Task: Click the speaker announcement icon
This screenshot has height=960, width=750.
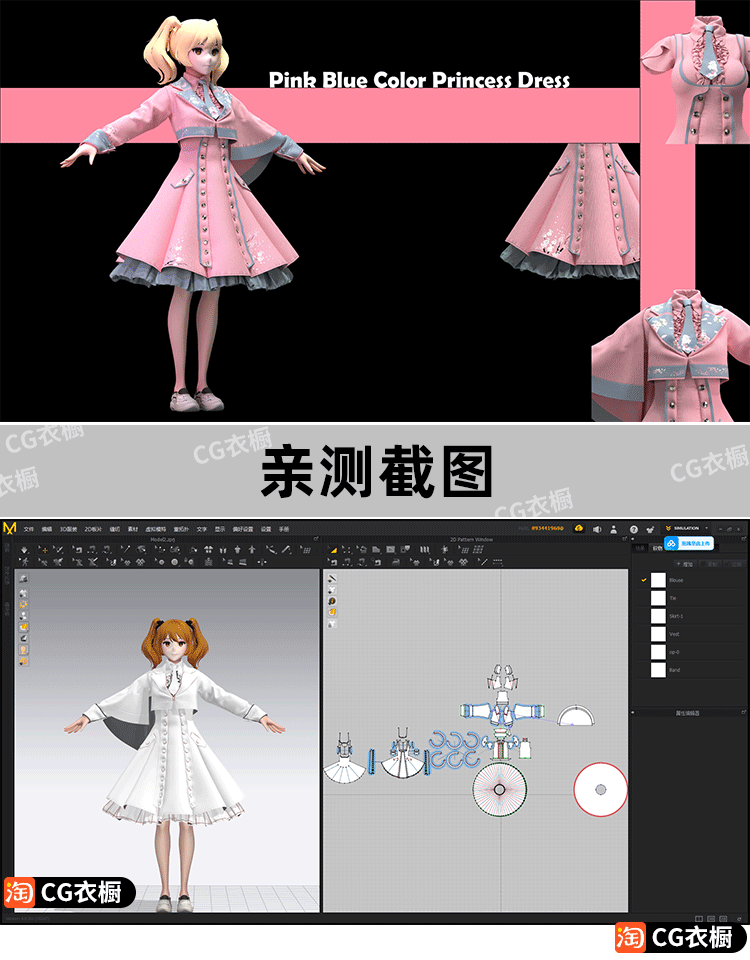Action: point(597,529)
